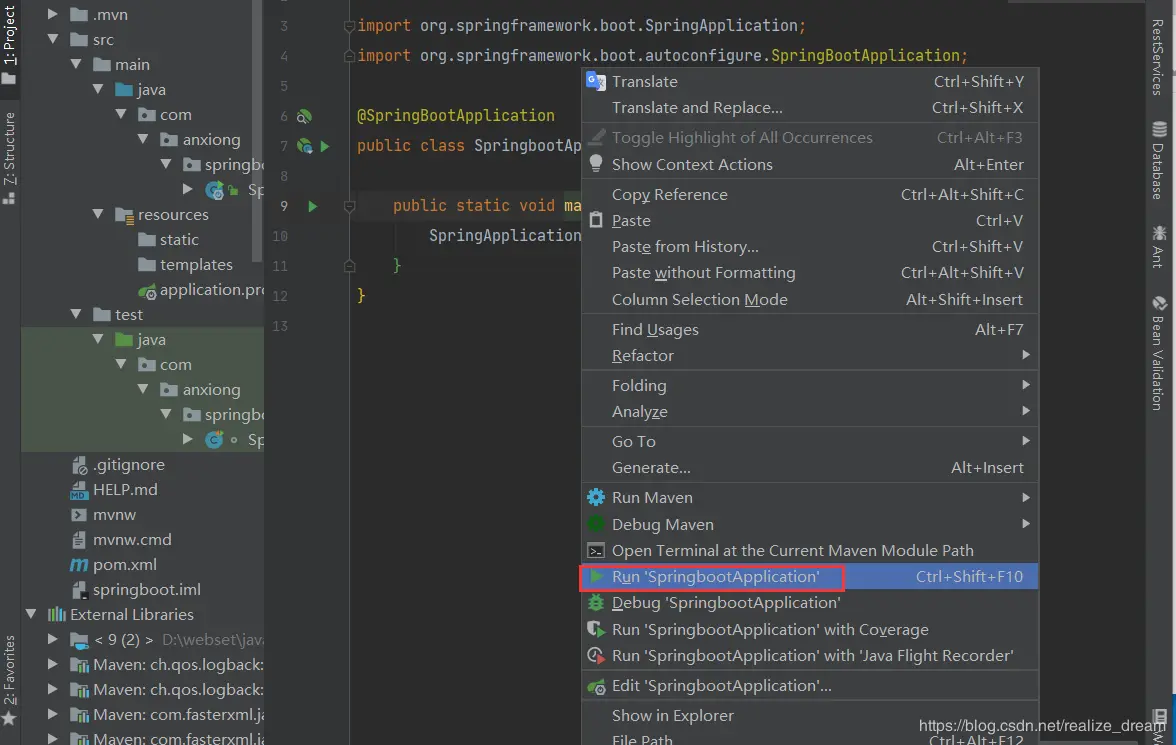Click the HELP.md markdown file icon
Image resolution: width=1176 pixels, height=745 pixels.
(79, 490)
